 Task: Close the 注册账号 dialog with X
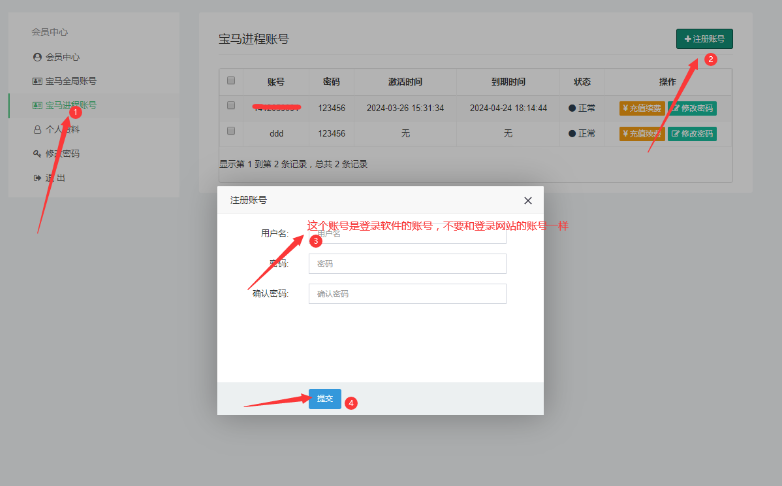coord(528,201)
